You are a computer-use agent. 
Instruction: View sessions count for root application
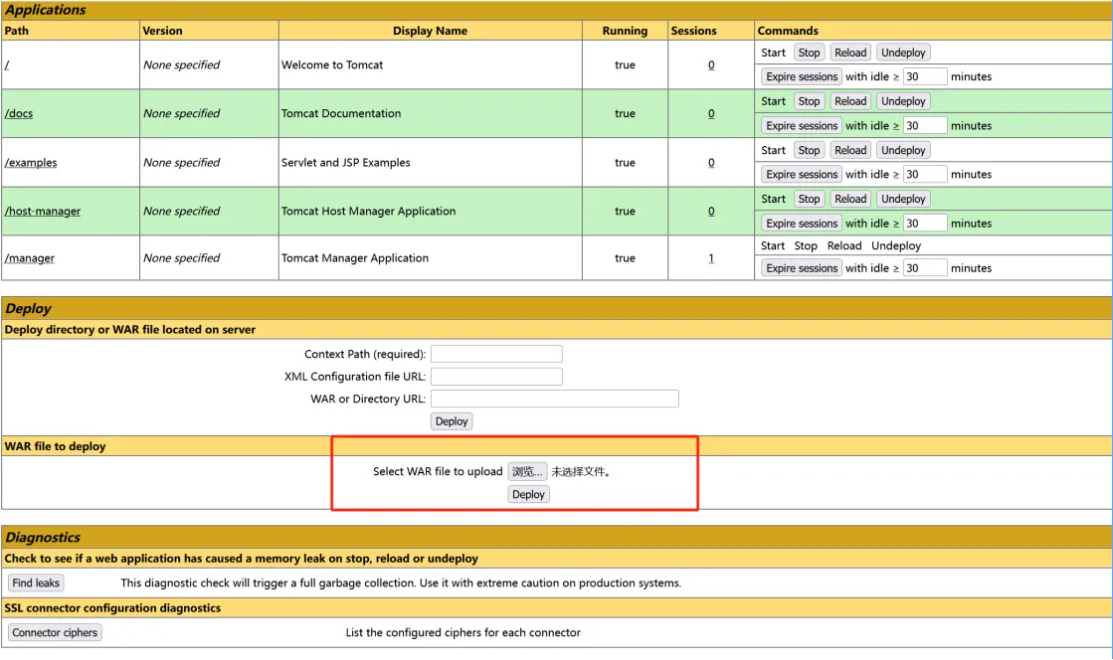[711, 65]
